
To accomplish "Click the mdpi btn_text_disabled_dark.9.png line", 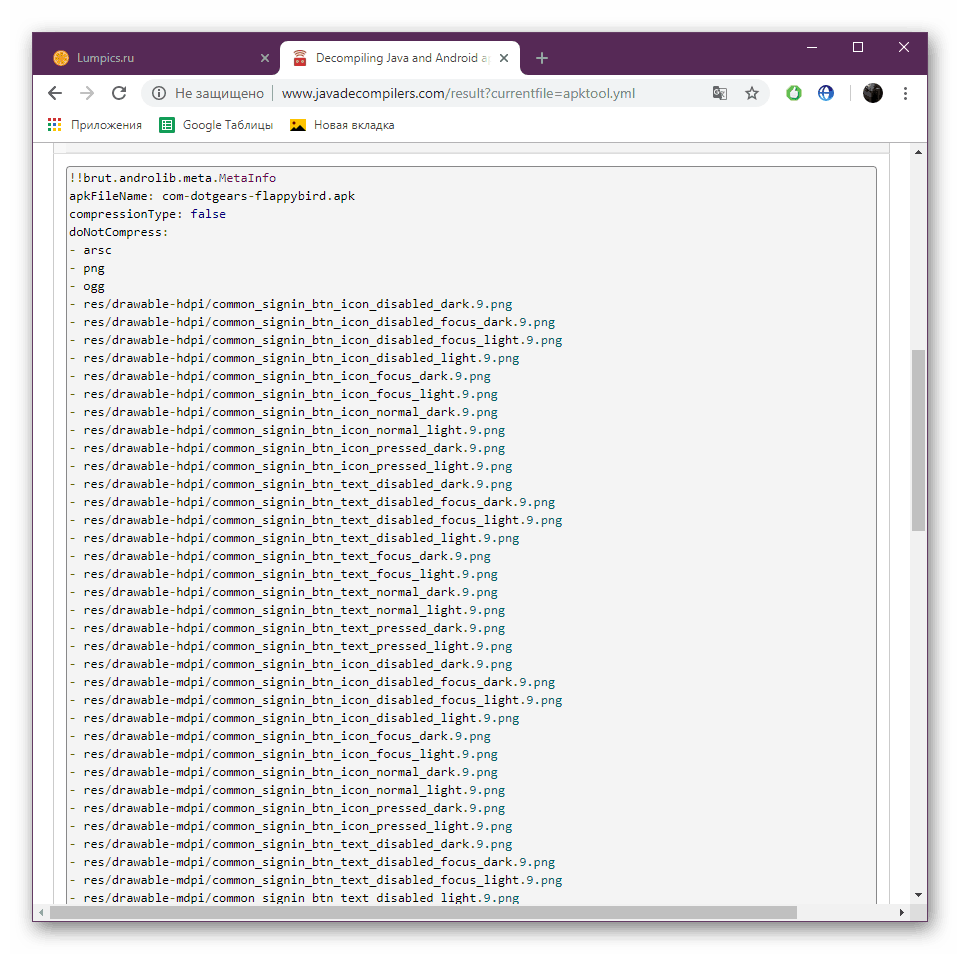I will [x=291, y=844].
